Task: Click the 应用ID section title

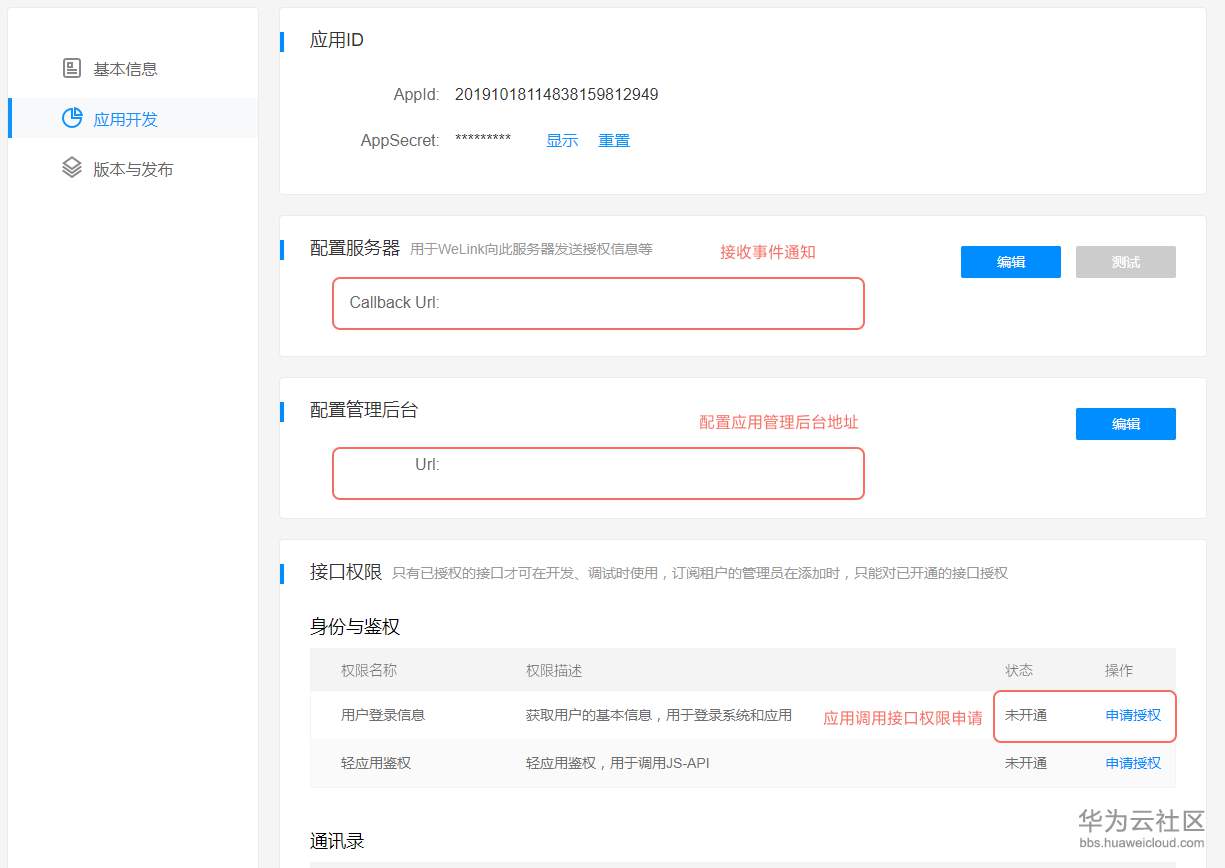Action: [x=337, y=41]
